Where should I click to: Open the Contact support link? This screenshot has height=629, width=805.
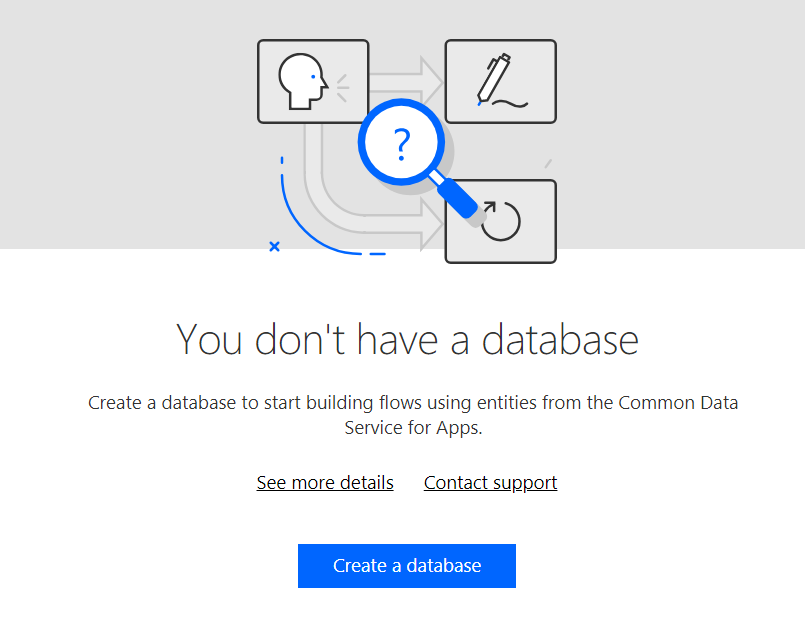click(490, 482)
